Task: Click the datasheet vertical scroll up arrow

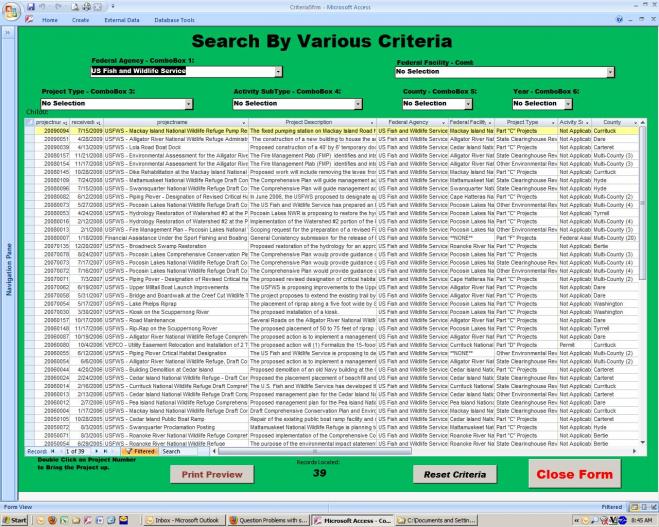Action: coord(642,122)
